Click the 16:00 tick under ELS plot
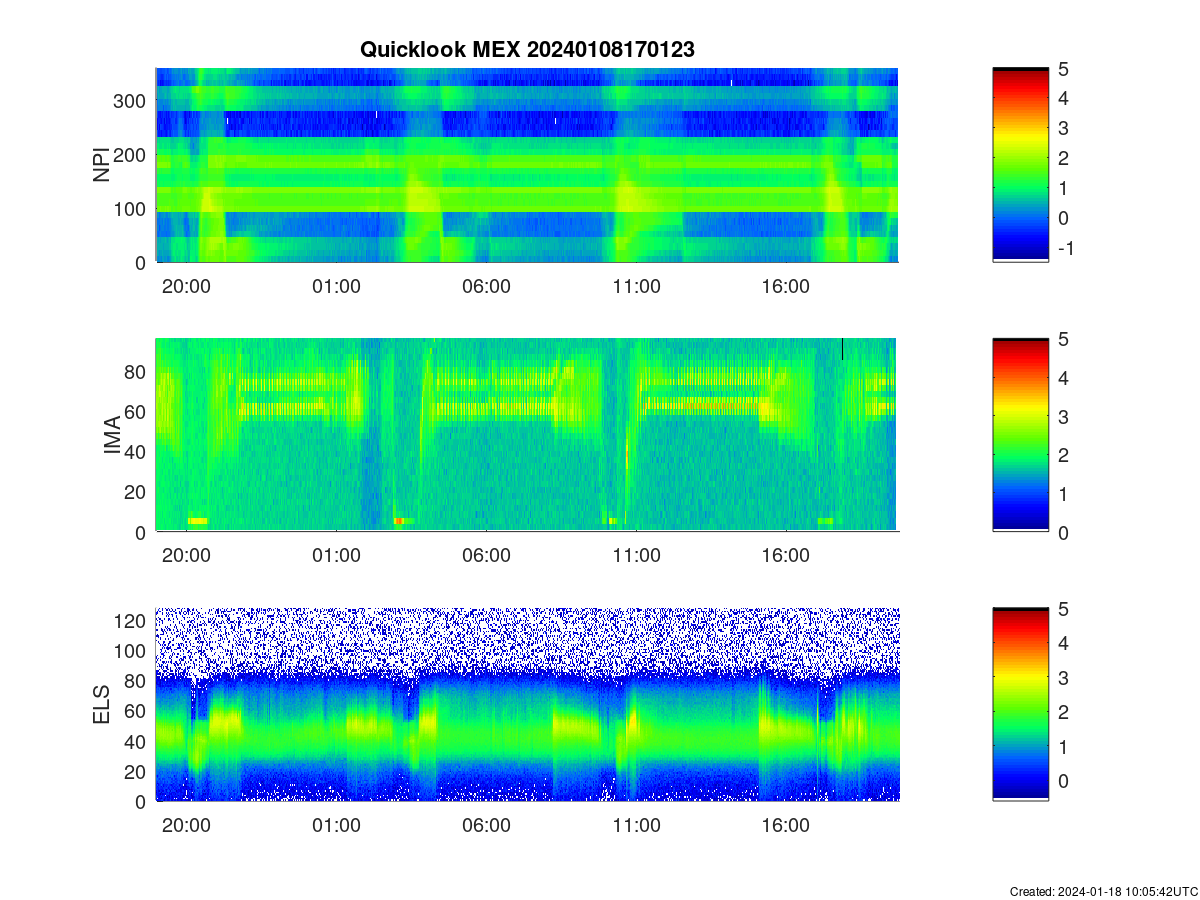This screenshot has width=1200, height=900. pyautogui.click(x=786, y=826)
